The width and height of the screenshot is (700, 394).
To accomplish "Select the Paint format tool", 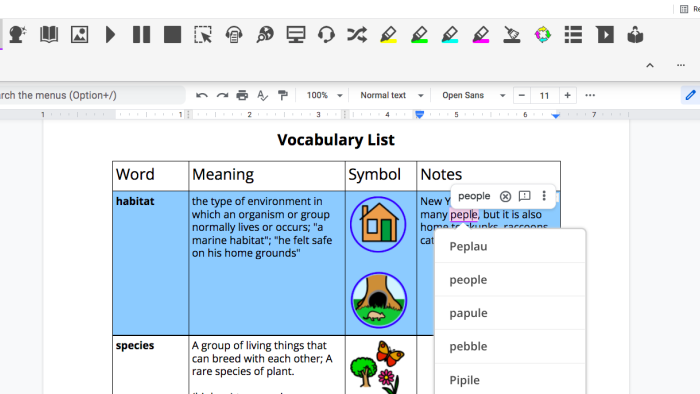I will click(283, 95).
